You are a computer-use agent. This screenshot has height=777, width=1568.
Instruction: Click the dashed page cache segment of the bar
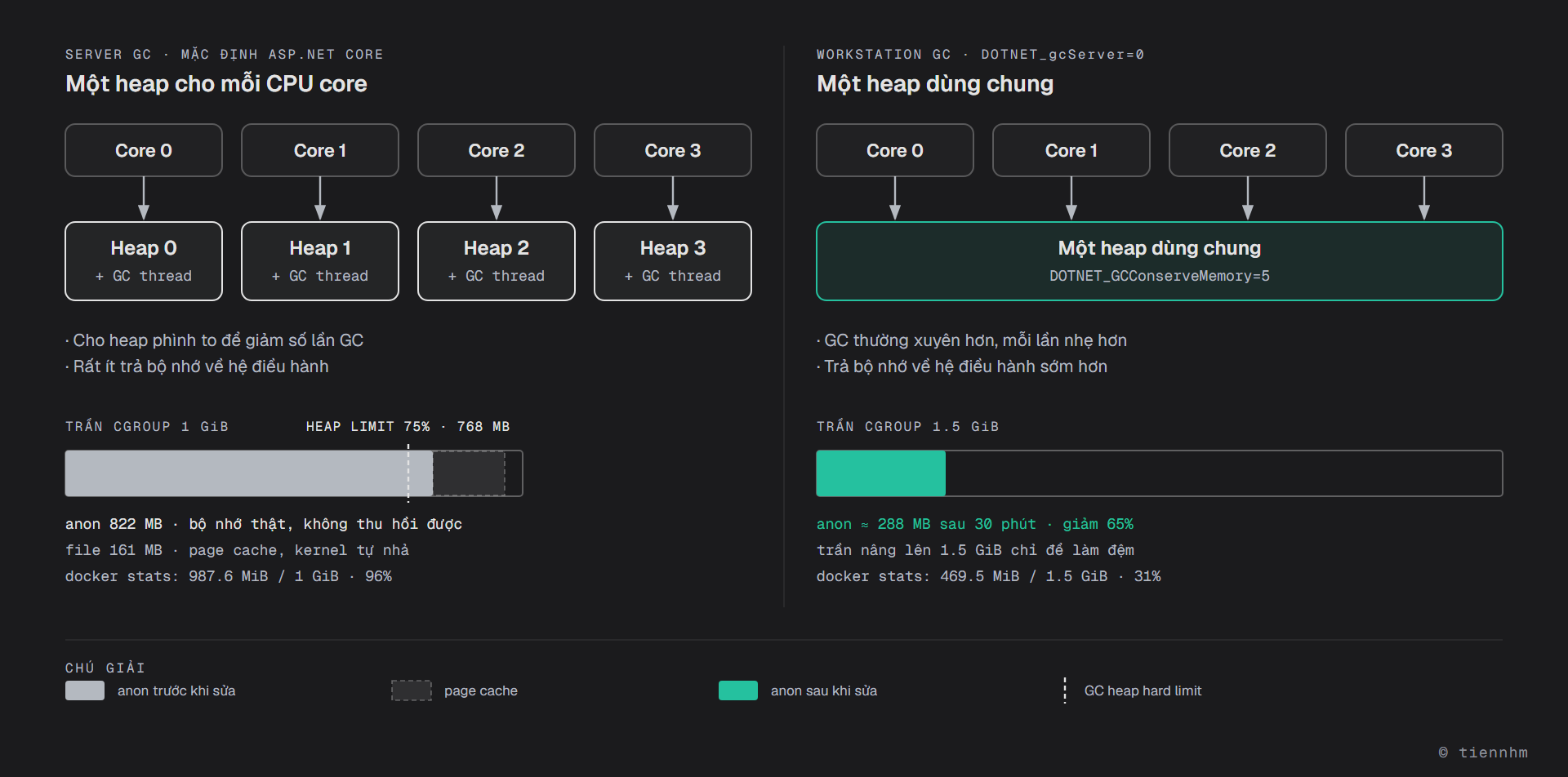tap(469, 473)
